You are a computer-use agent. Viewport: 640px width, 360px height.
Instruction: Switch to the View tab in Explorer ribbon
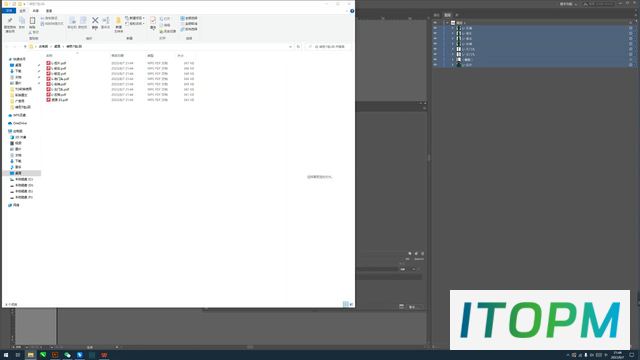point(49,11)
